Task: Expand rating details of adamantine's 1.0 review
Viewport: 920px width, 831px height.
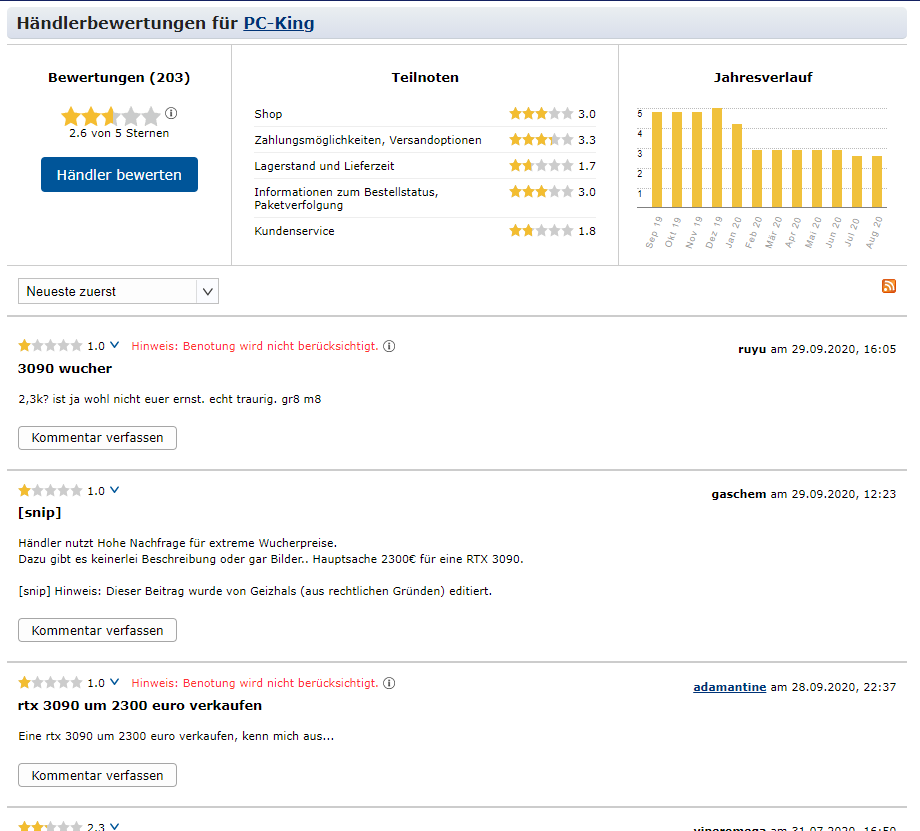Action: [x=114, y=682]
